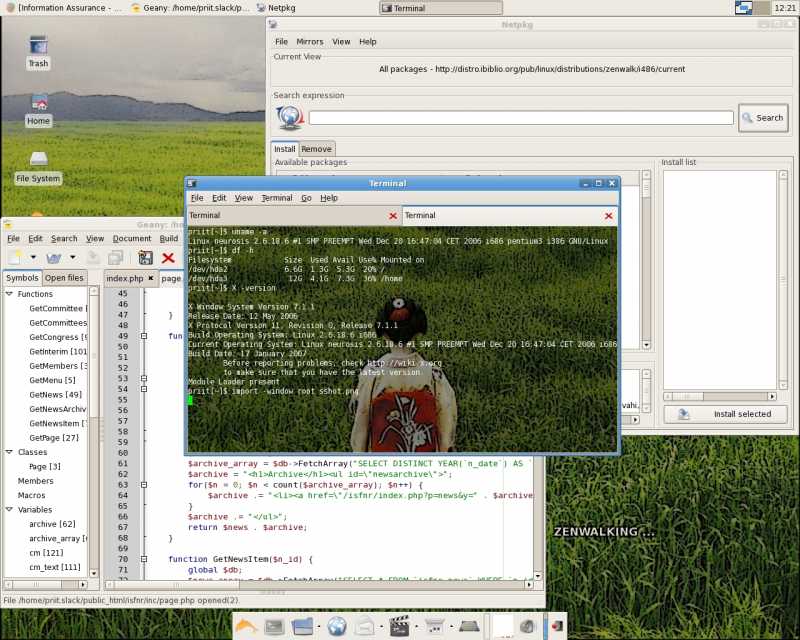This screenshot has height=640, width=800.
Task: Close the first Terminal tab with red X
Action: point(393,216)
